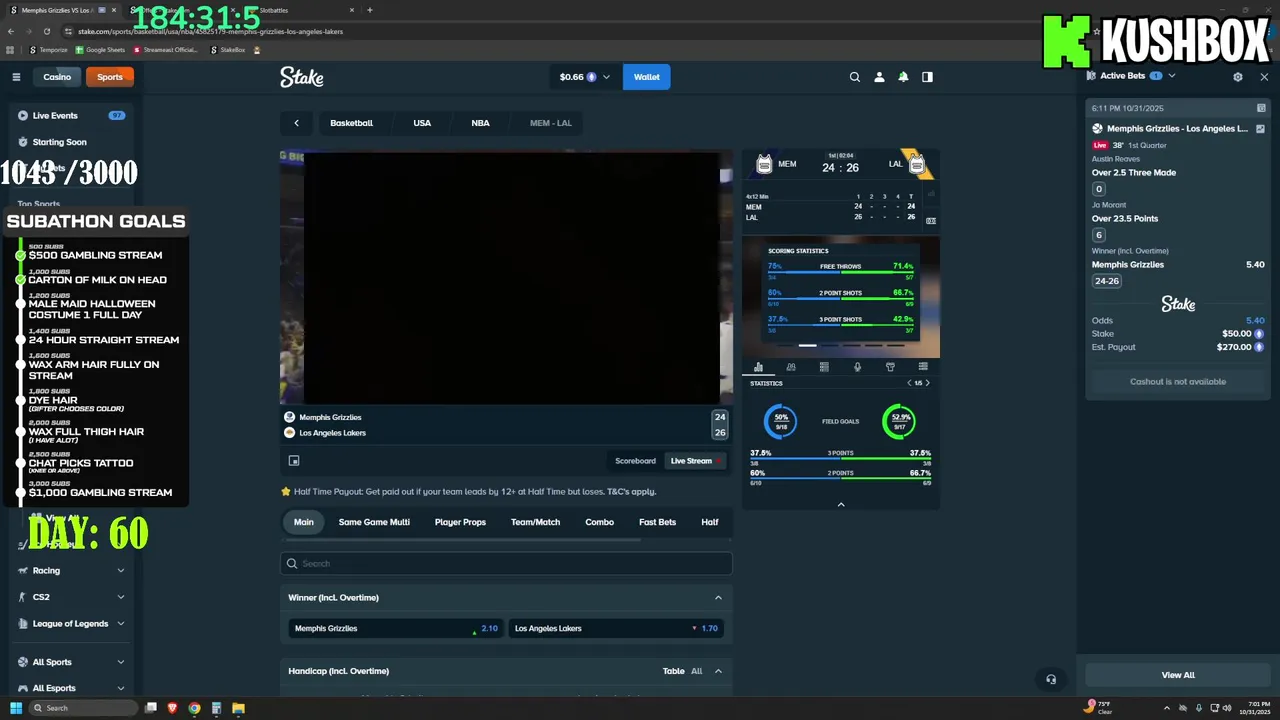This screenshot has height=720, width=1280.
Task: Open Active Bets settings gear
Action: pyautogui.click(x=1238, y=76)
